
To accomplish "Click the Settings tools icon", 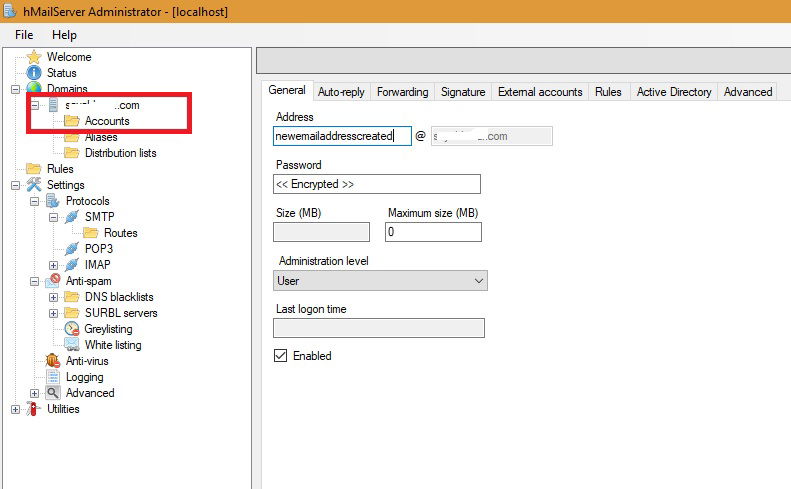I will tap(34, 185).
